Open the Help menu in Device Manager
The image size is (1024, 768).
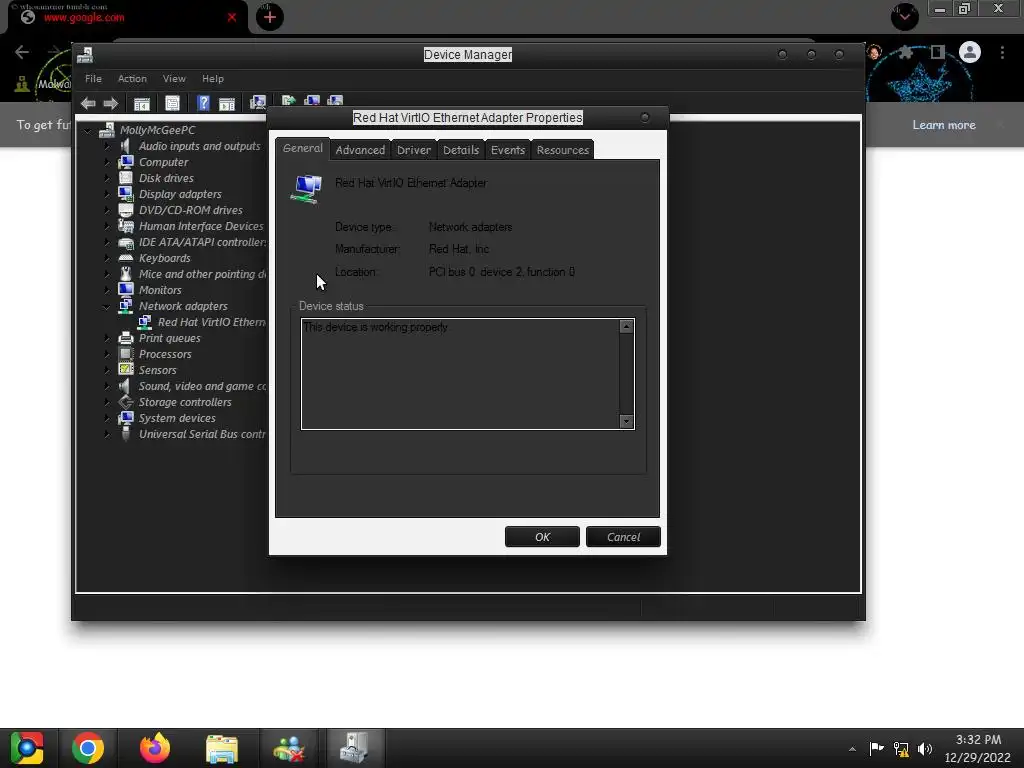[213, 78]
